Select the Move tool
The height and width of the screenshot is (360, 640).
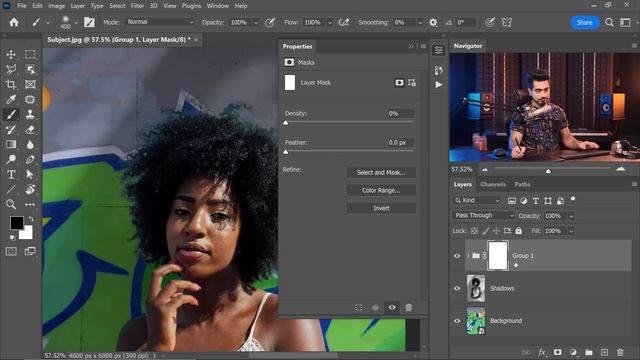11,54
